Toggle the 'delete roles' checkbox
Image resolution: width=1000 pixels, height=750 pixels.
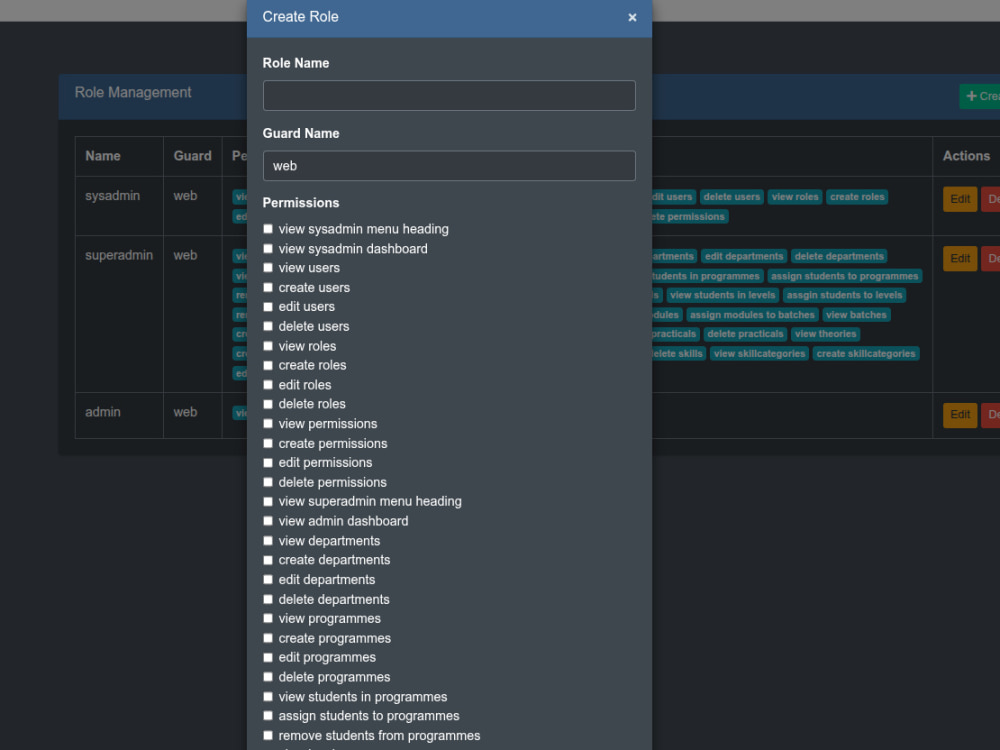pyautogui.click(x=268, y=404)
